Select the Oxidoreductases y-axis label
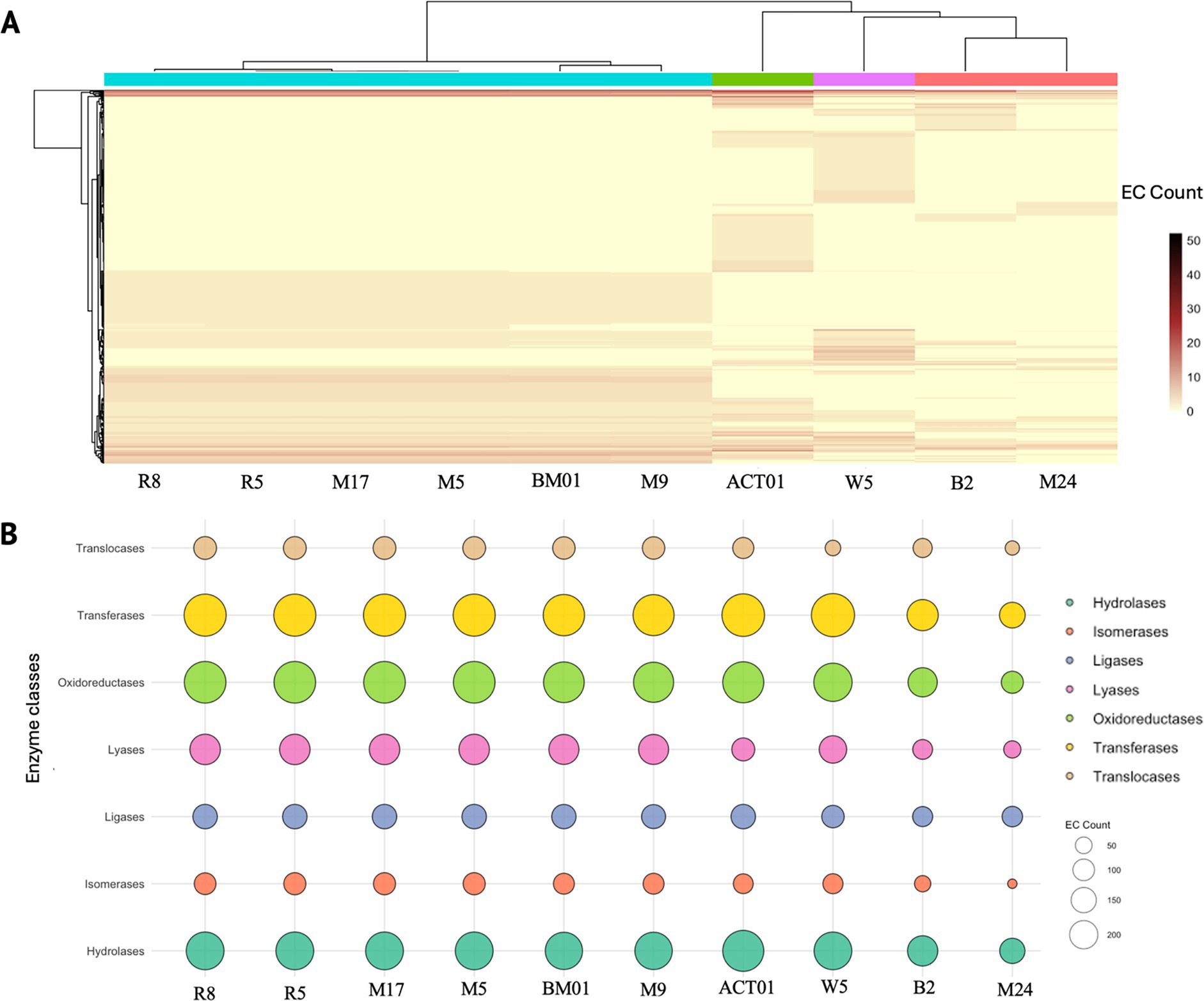Image resolution: width=1204 pixels, height=1001 pixels. [x=101, y=682]
